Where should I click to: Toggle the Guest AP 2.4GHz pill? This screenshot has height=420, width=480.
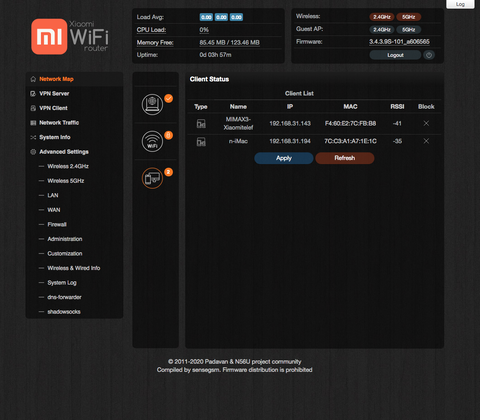[x=382, y=30]
